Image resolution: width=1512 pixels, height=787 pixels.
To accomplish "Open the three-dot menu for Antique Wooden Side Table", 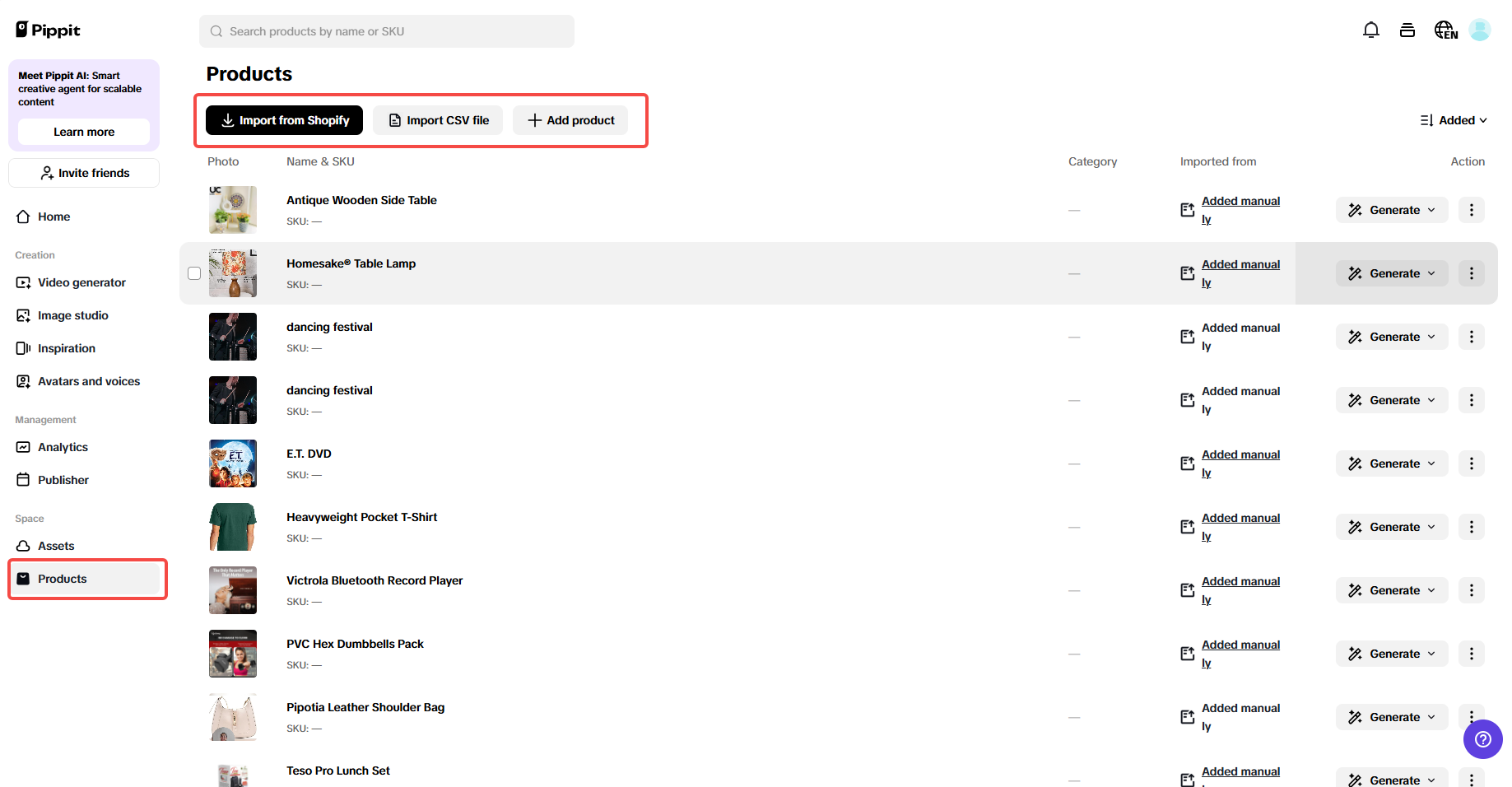I will [1472, 210].
